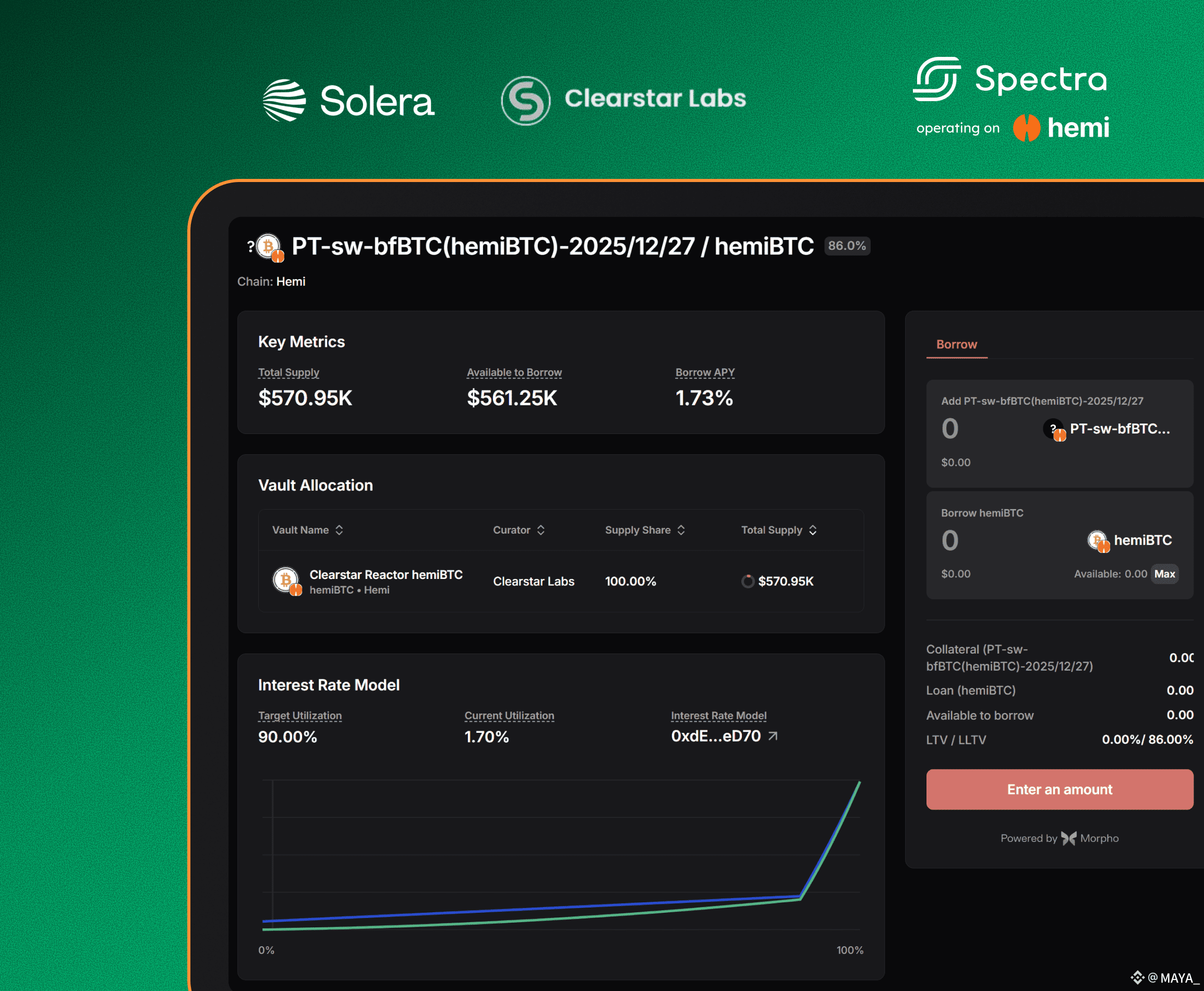The width and height of the screenshot is (1204, 991).
Task: Click the Clearstar Labs circular logo
Action: 525,101
